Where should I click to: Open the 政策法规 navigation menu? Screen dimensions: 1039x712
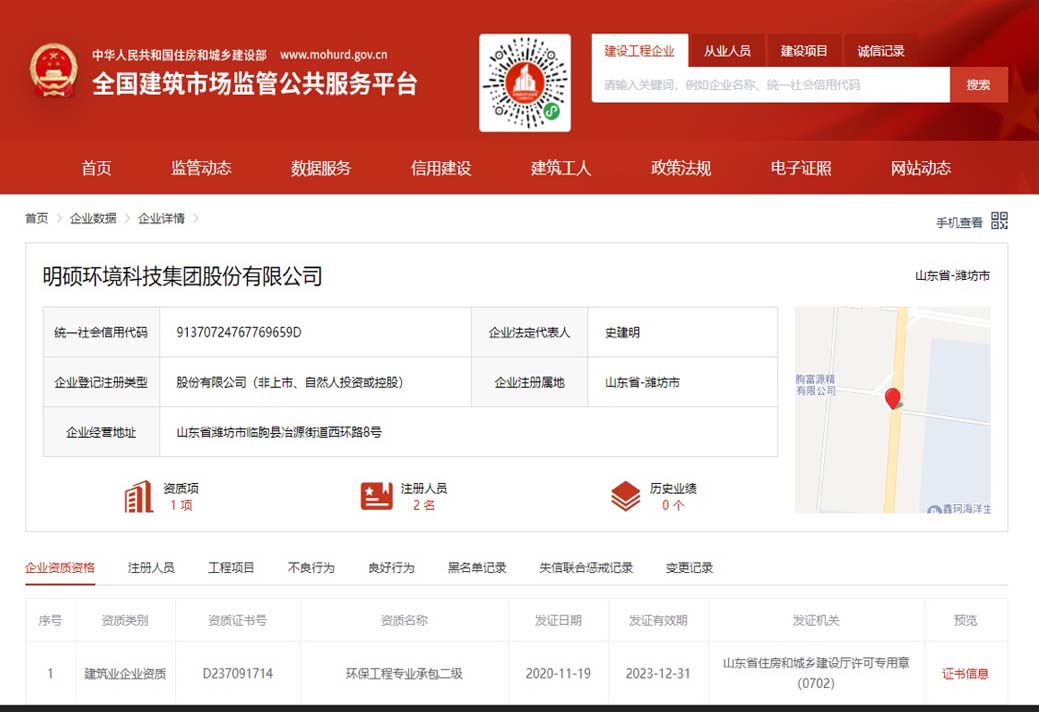pos(681,168)
